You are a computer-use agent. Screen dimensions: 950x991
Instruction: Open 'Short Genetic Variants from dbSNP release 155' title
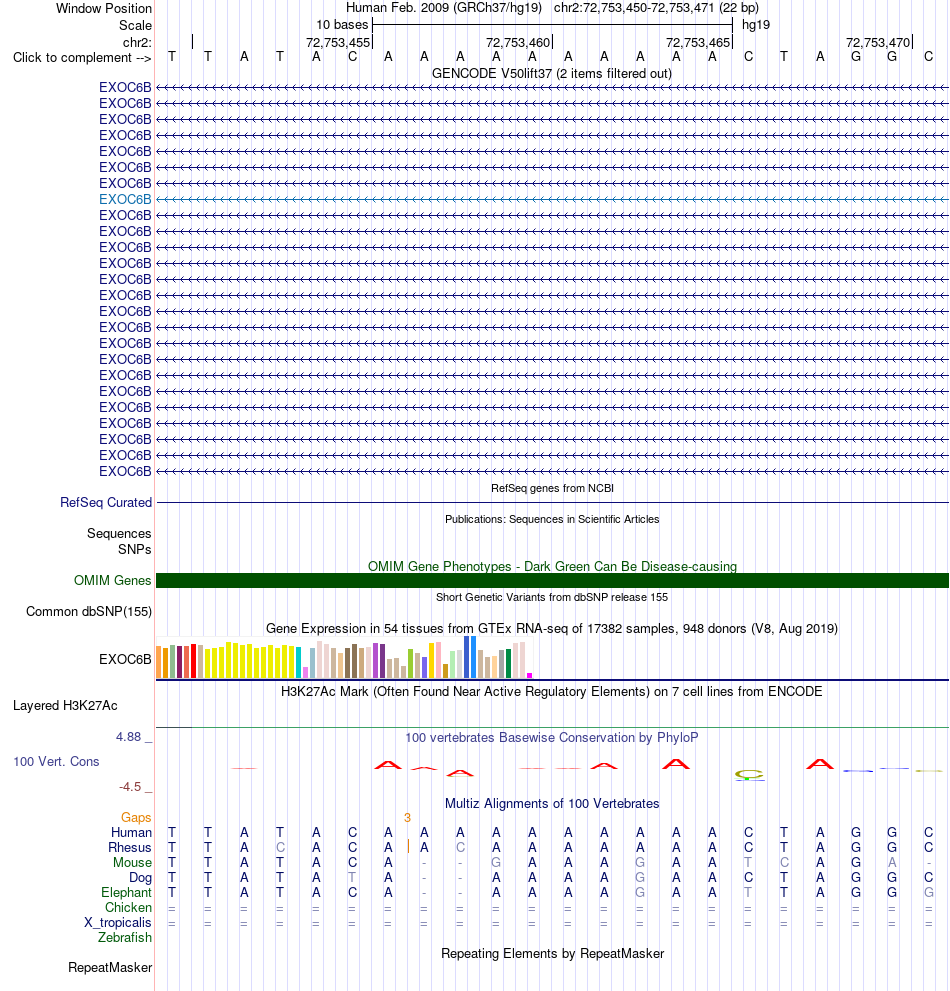[552, 597]
